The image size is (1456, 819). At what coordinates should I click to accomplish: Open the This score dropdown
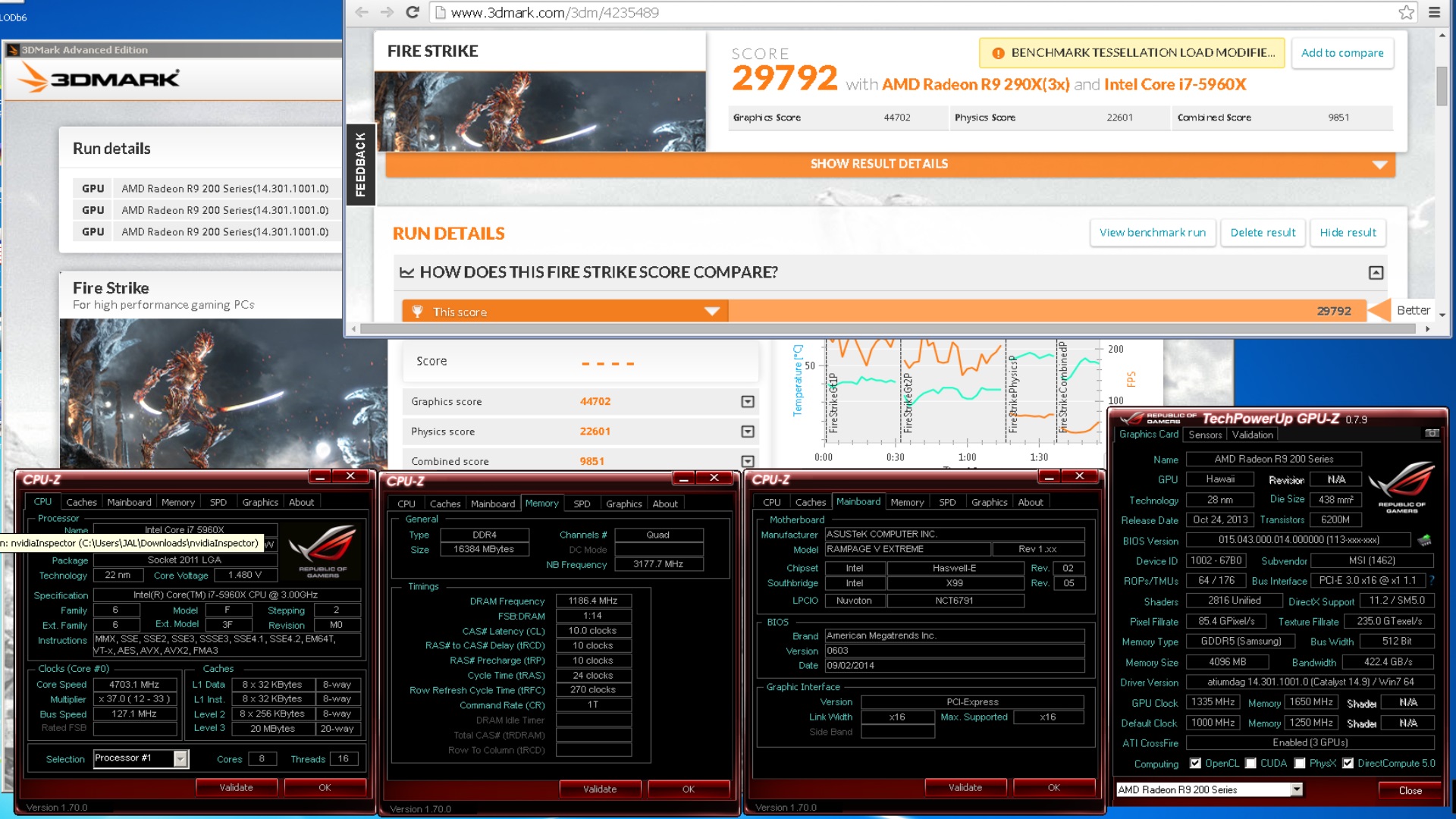[x=711, y=311]
